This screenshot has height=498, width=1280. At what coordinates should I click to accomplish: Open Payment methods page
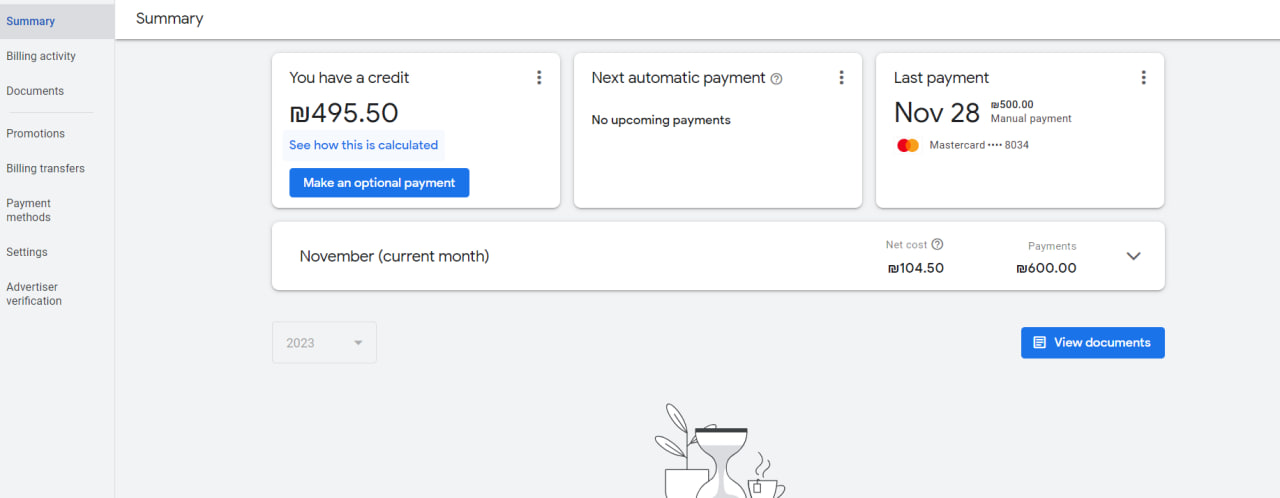click(x=29, y=210)
